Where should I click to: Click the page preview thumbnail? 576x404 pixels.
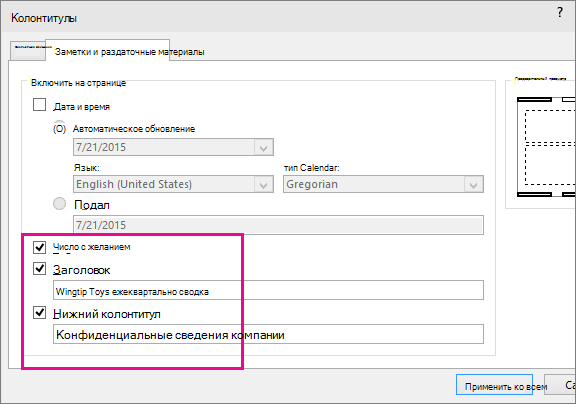tap(546, 147)
